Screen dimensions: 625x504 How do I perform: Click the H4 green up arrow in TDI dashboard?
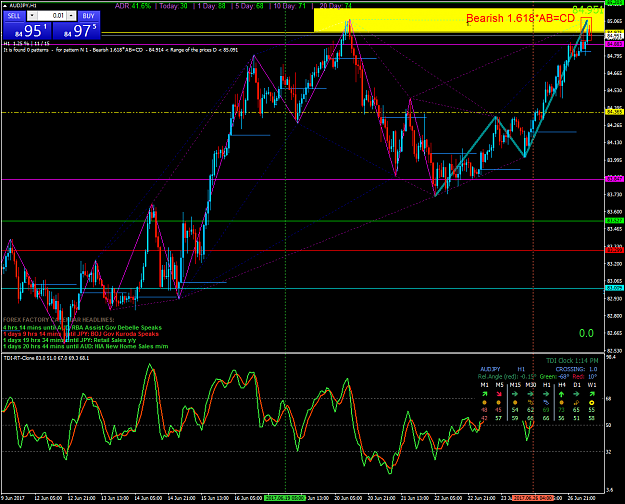pos(562,394)
